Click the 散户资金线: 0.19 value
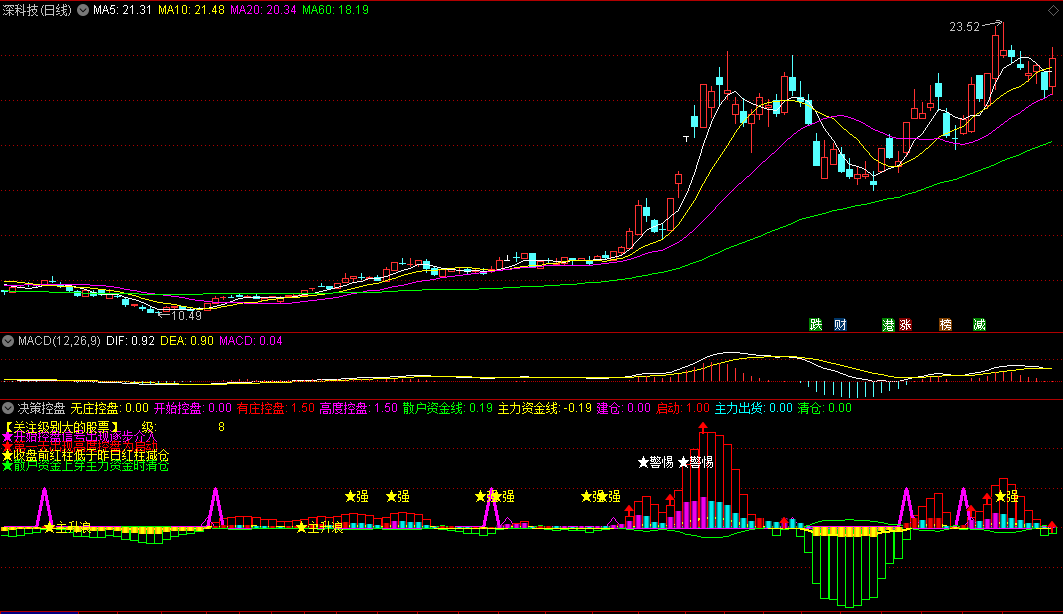1063x614 pixels. 447,408
